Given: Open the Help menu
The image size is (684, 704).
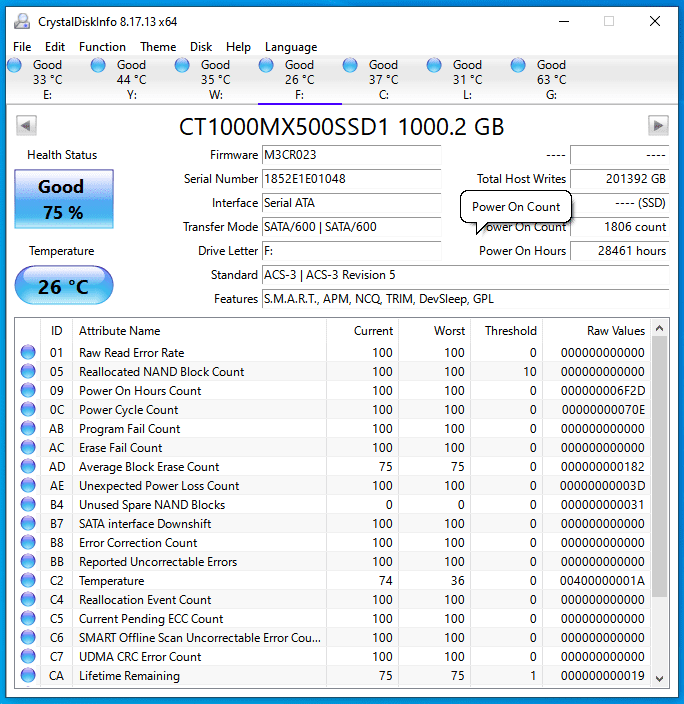Looking at the screenshot, I should (238, 47).
